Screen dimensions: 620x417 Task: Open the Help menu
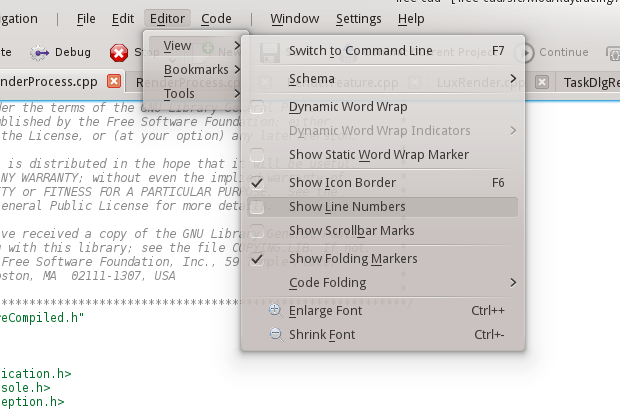point(411,19)
